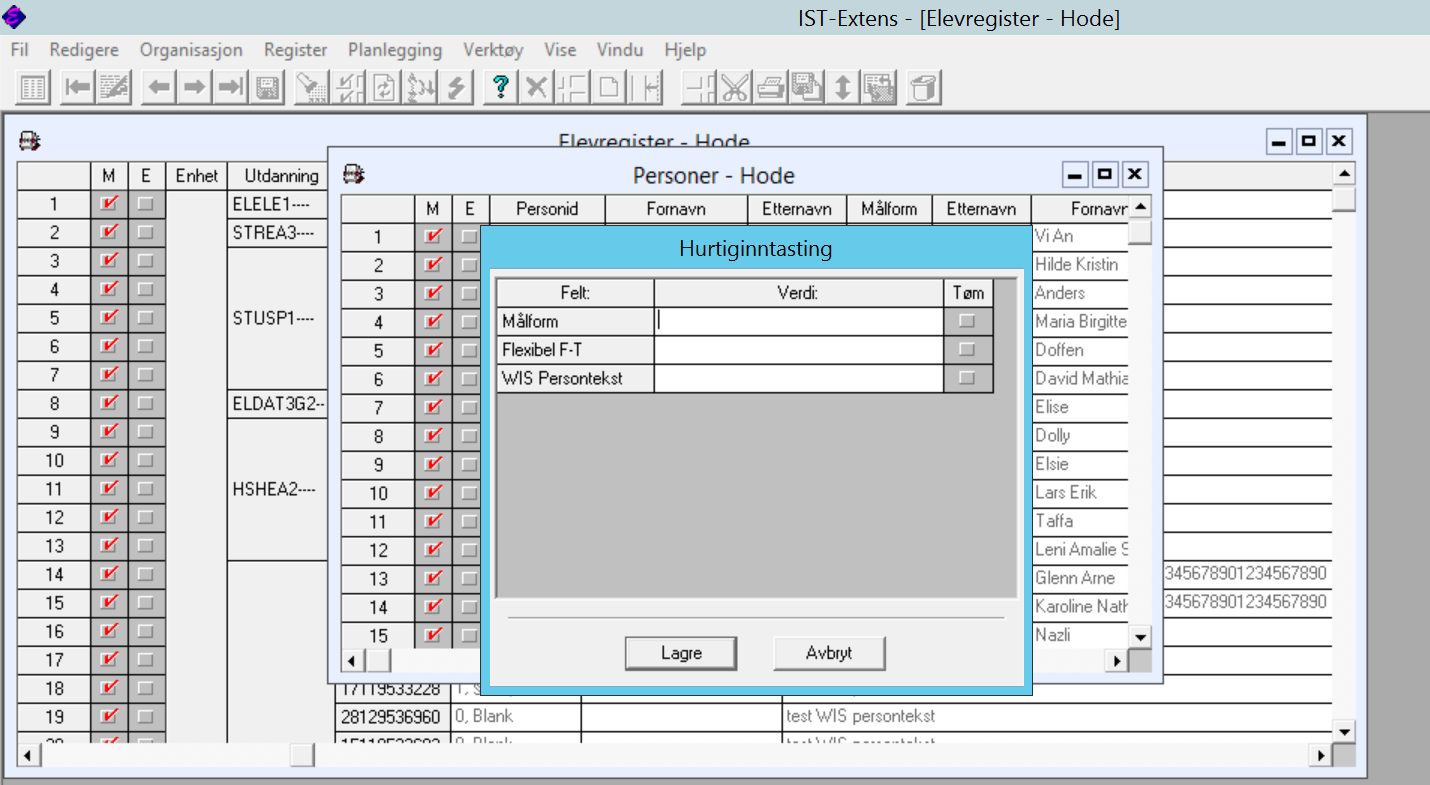Open the Vise menu

(x=560, y=50)
